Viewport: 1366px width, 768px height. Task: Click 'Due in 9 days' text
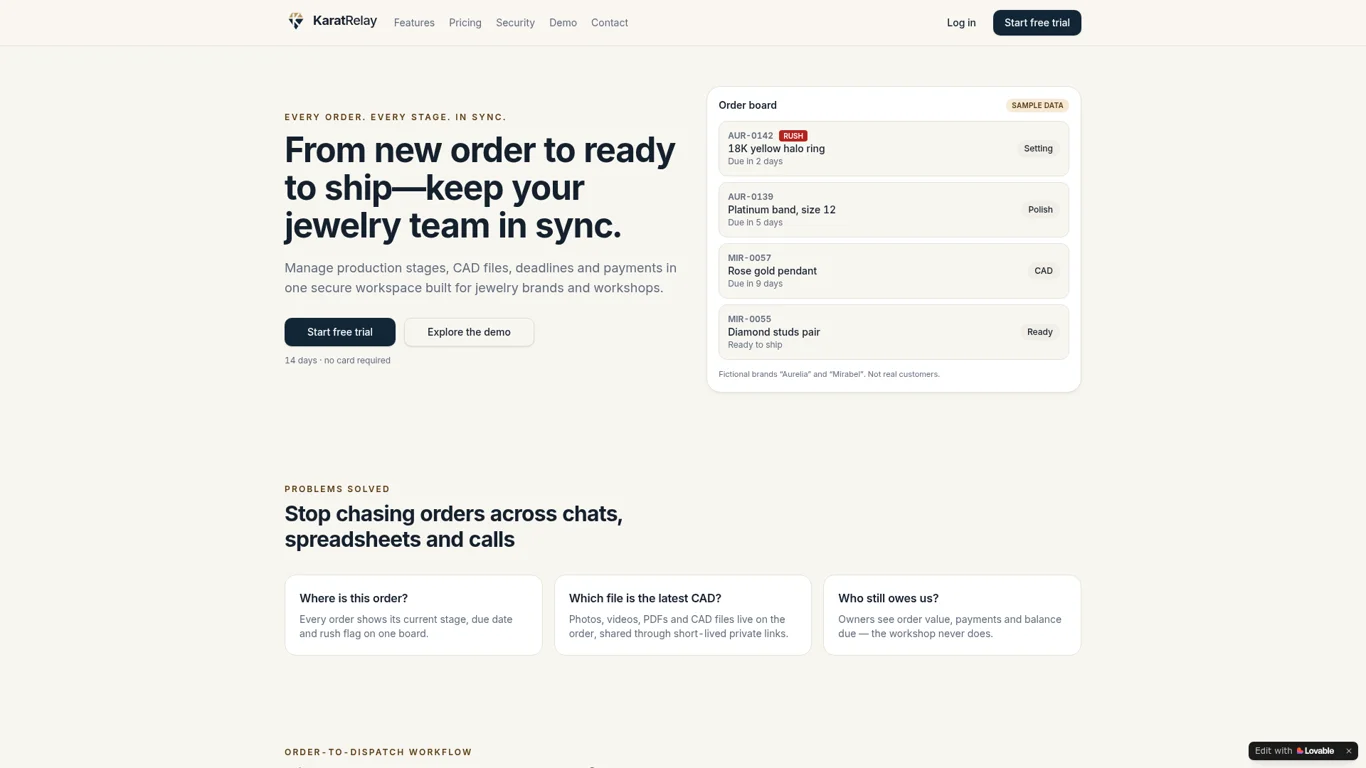coord(755,284)
